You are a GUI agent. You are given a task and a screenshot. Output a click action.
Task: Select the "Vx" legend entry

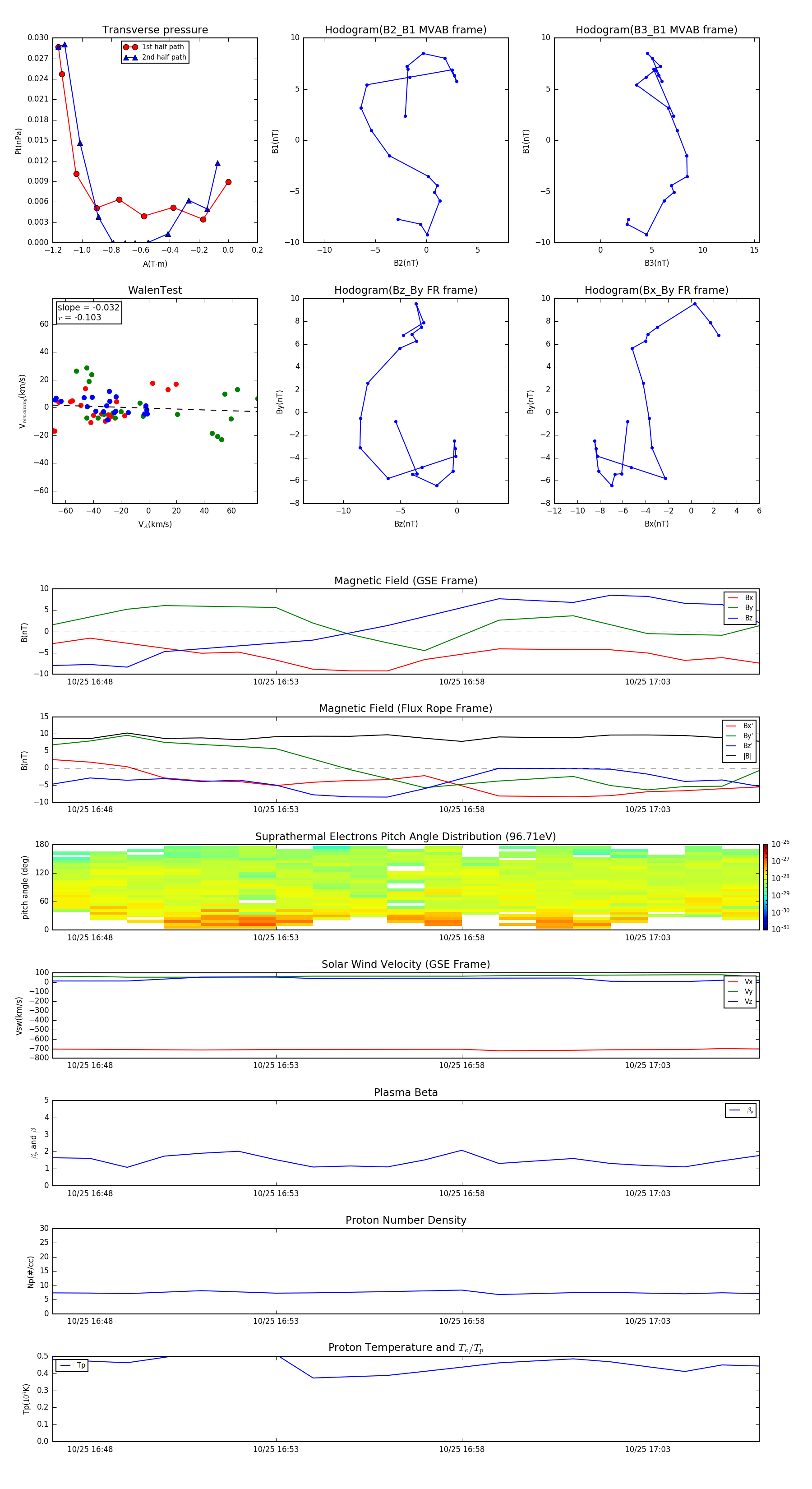pyautogui.click(x=741, y=982)
